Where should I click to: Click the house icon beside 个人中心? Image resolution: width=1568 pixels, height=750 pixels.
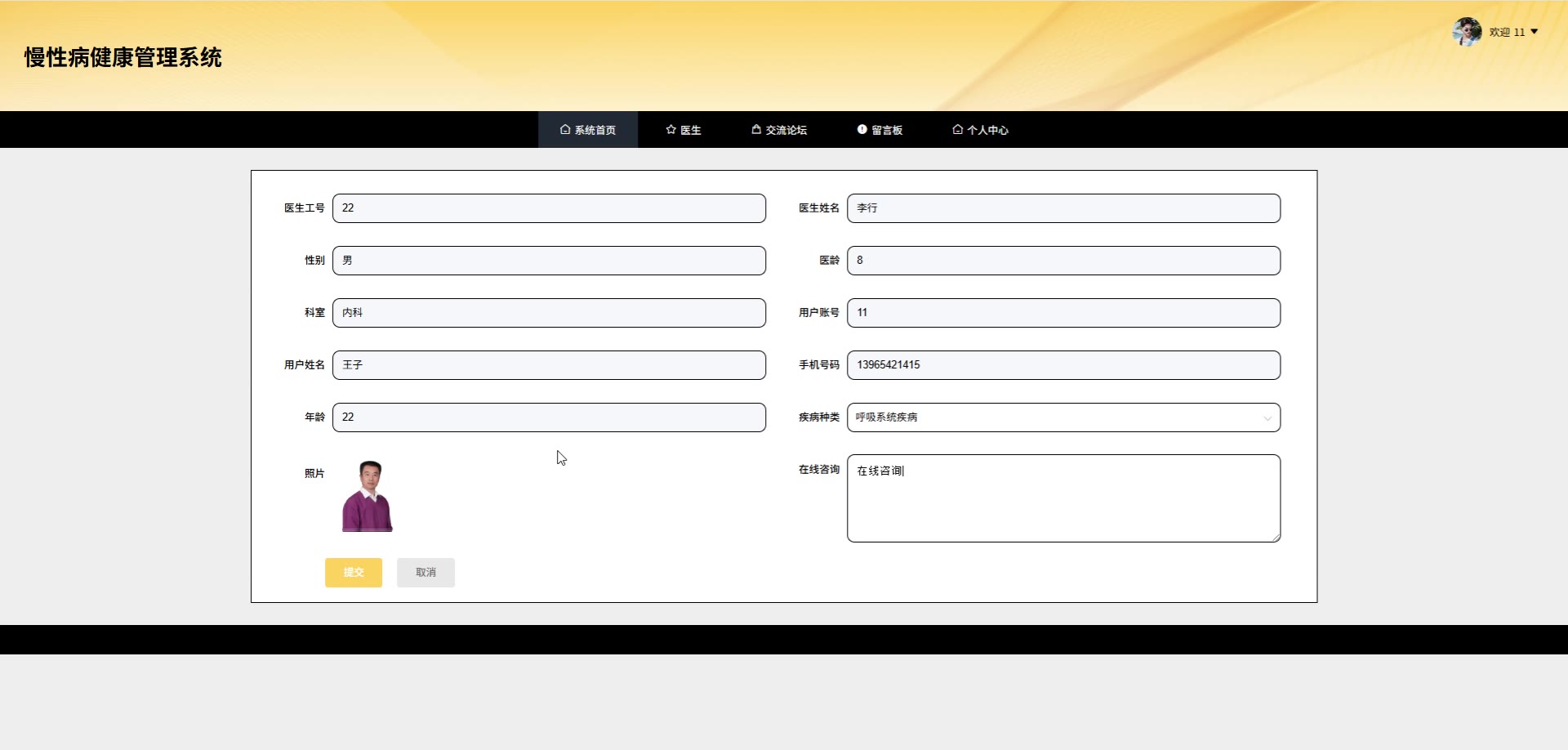957,129
